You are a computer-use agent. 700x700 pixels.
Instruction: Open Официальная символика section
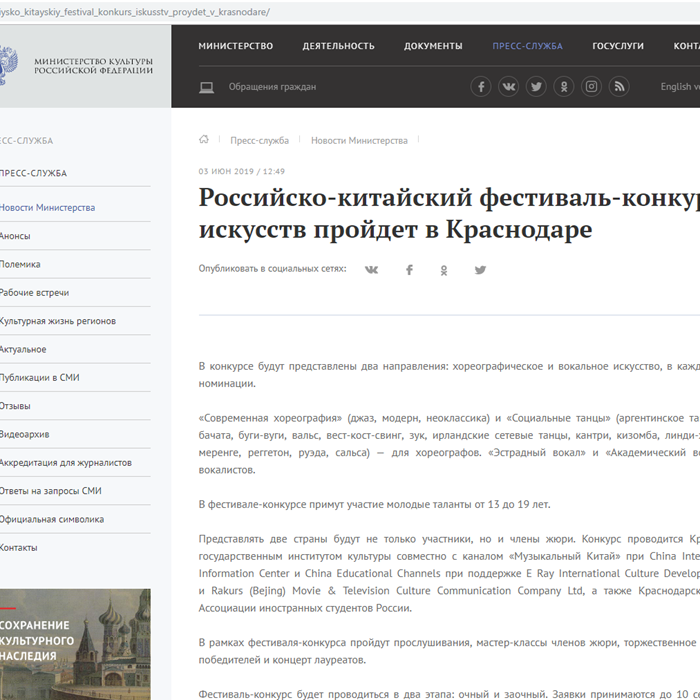click(x=52, y=520)
